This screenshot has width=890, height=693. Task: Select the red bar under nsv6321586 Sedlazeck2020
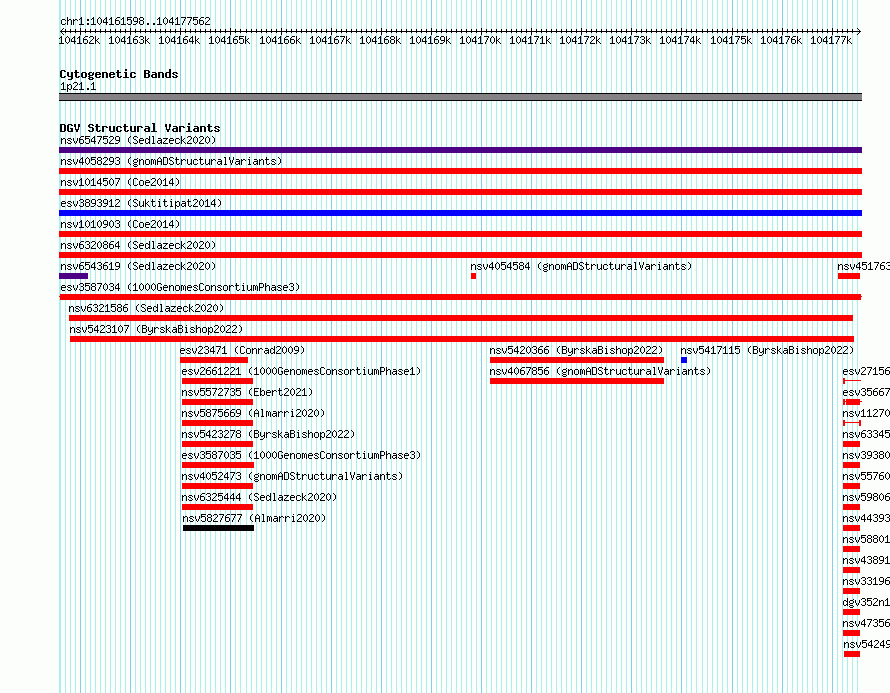(x=461, y=318)
